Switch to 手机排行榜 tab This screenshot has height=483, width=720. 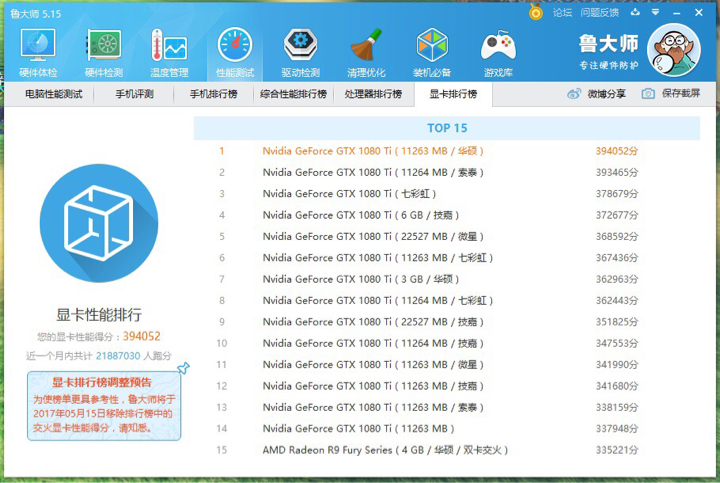(x=214, y=94)
